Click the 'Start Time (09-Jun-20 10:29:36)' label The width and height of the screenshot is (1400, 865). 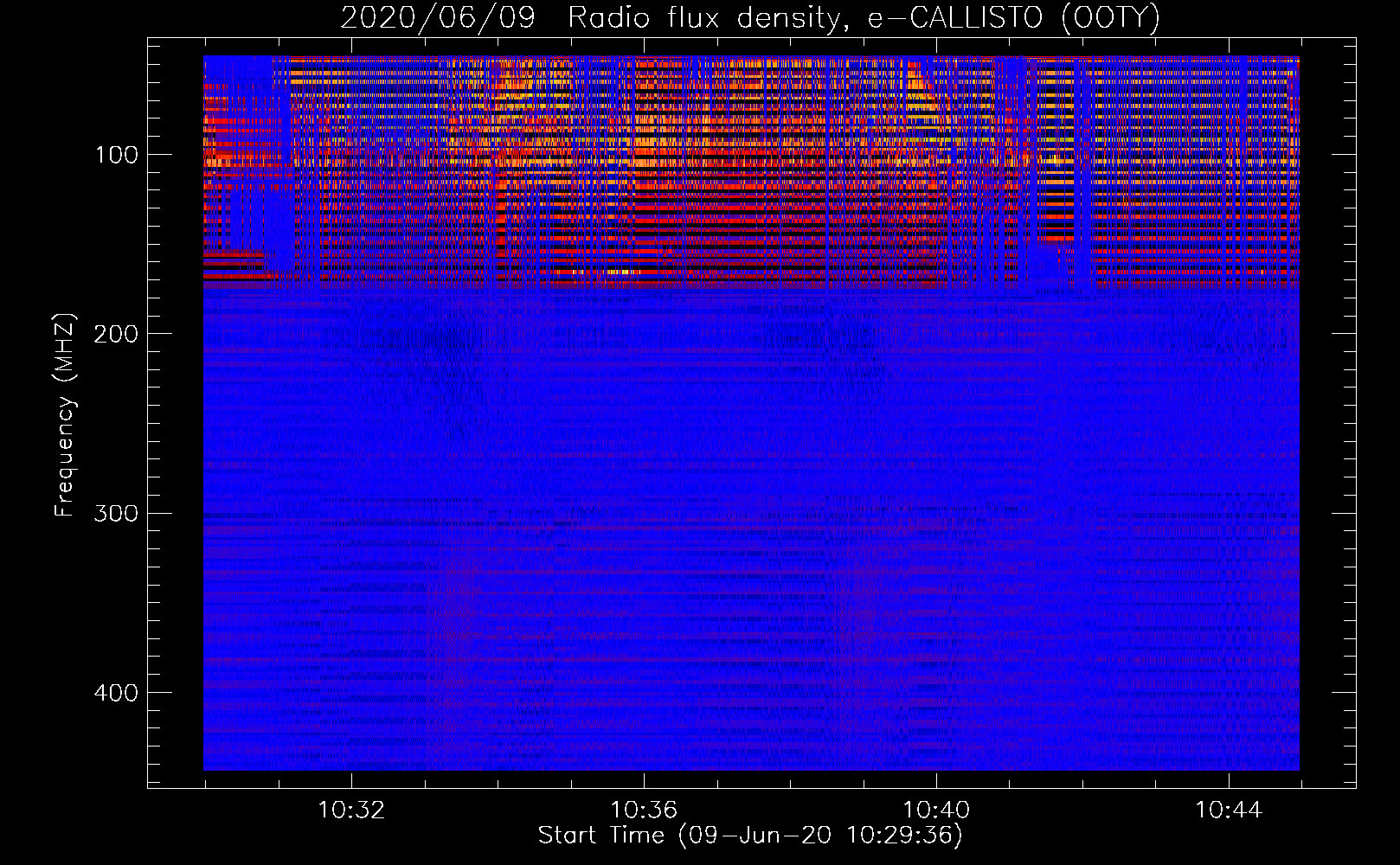750,836
